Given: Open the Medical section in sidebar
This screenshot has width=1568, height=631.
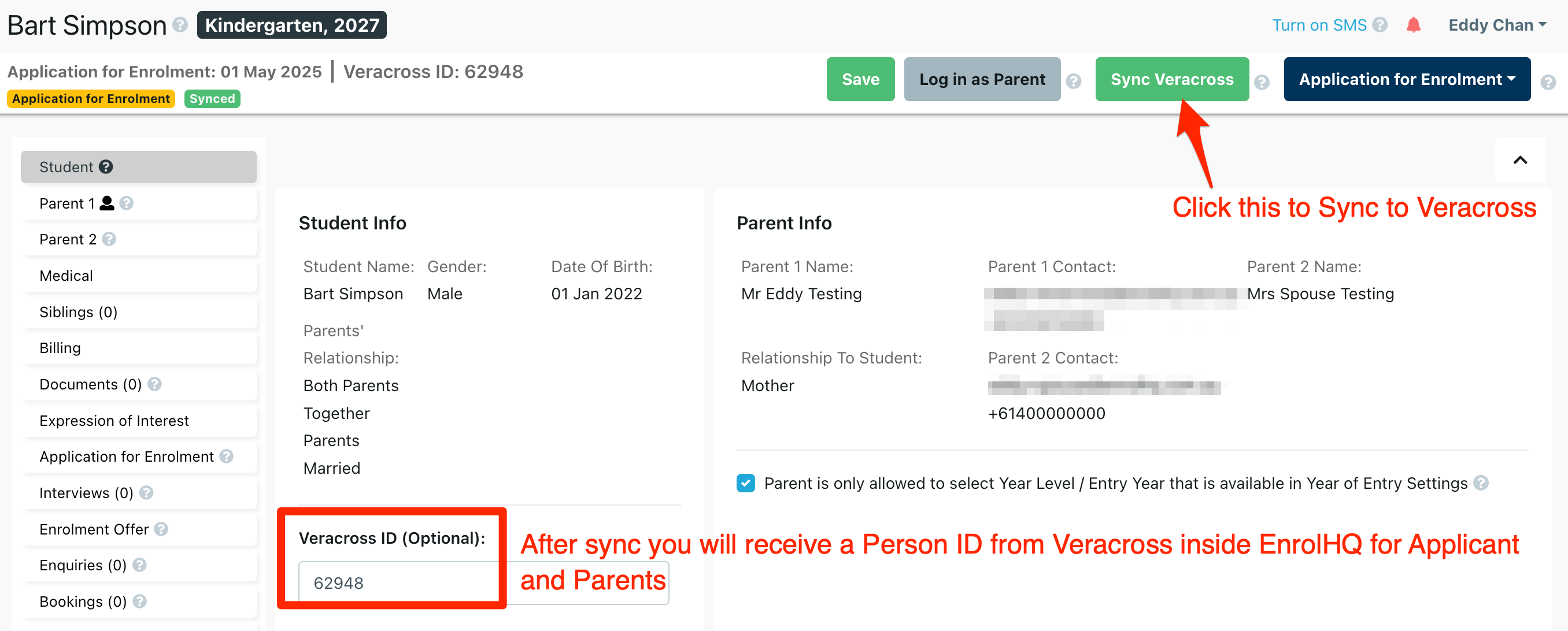Looking at the screenshot, I should pyautogui.click(x=66, y=276).
